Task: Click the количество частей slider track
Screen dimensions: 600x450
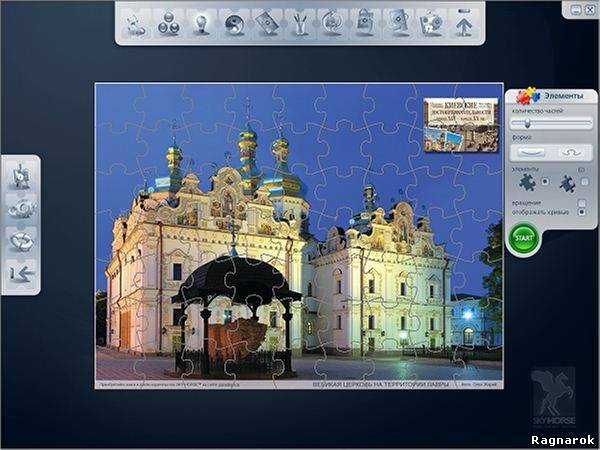Action: point(551,123)
